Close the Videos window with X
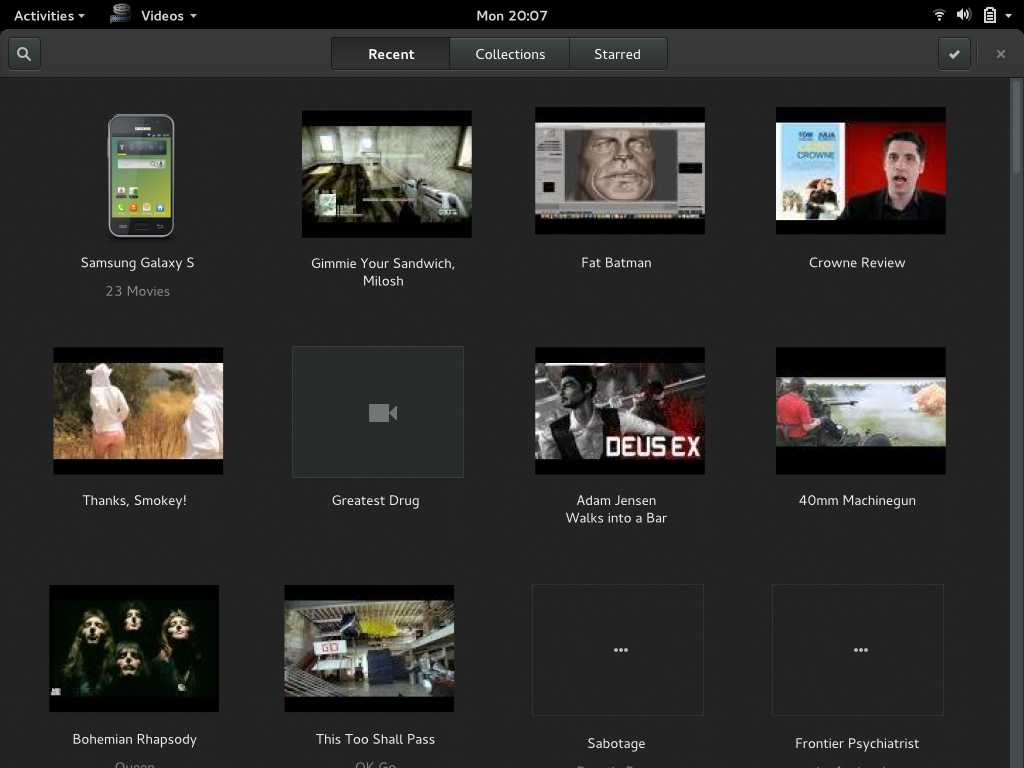 (x=1000, y=54)
